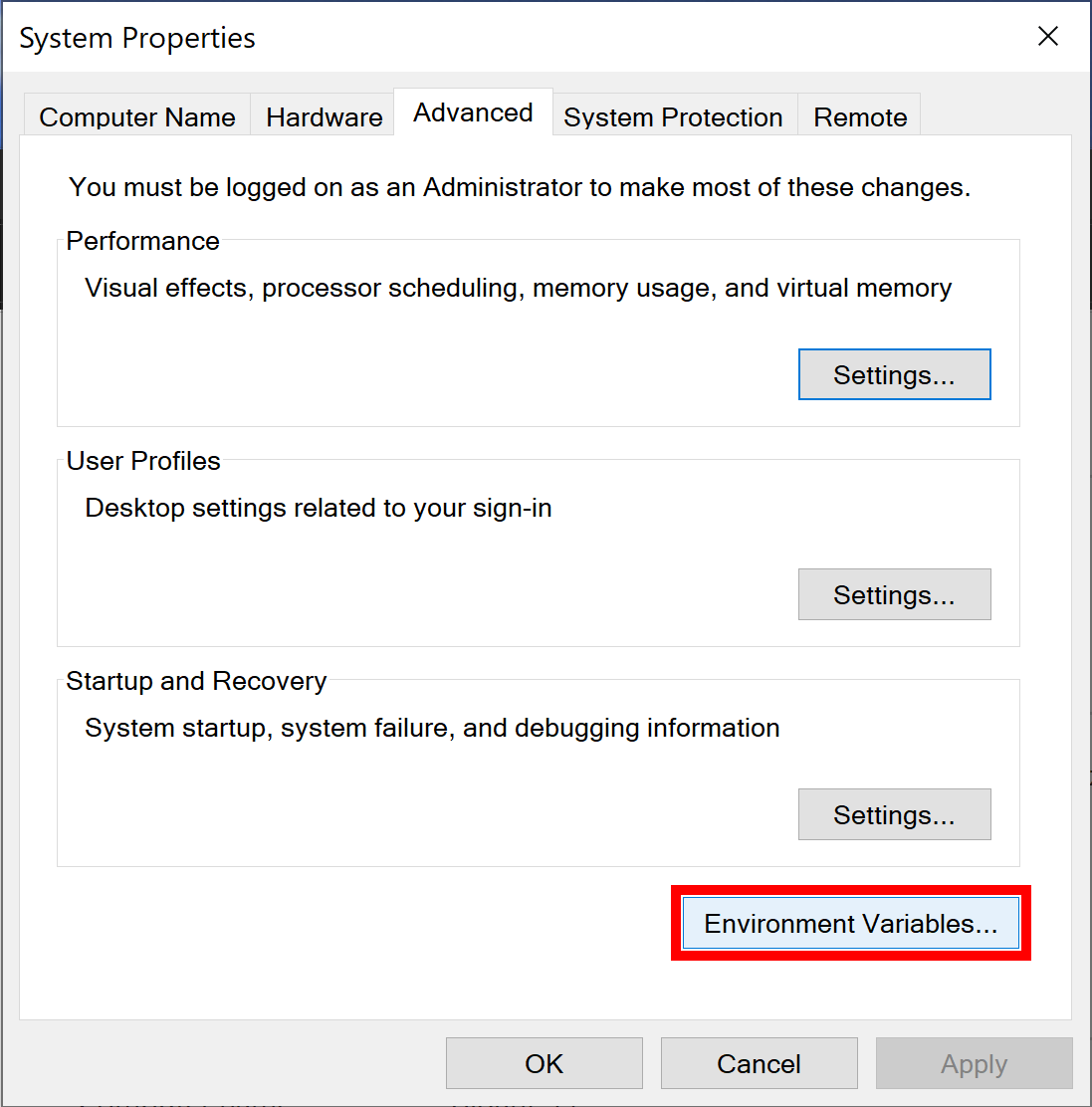
Task: Click Settings under sign-in desktop settings
Action: click(893, 594)
